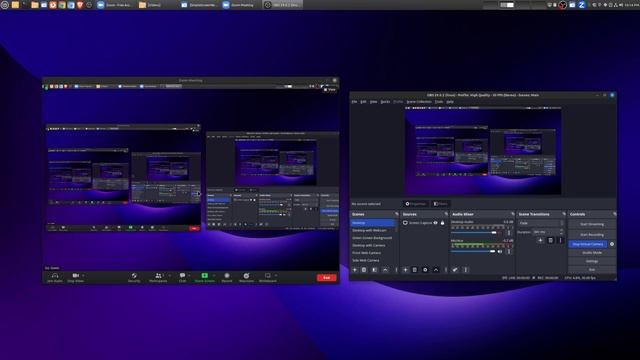
Task: Open the Fade transition dropdown
Action: click(x=541, y=223)
